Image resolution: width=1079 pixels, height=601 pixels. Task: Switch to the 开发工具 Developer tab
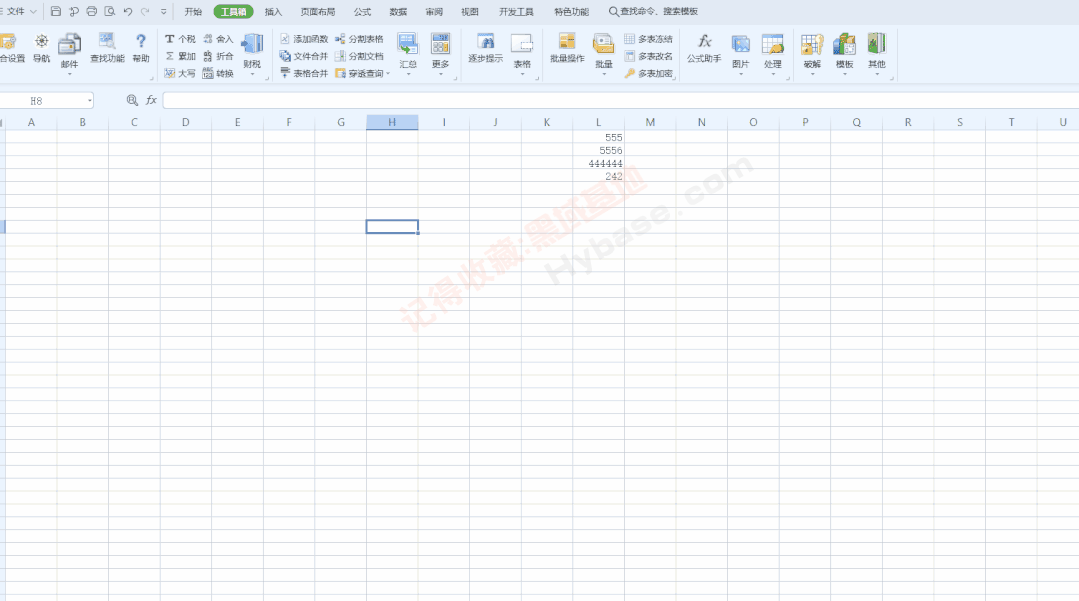tap(516, 12)
